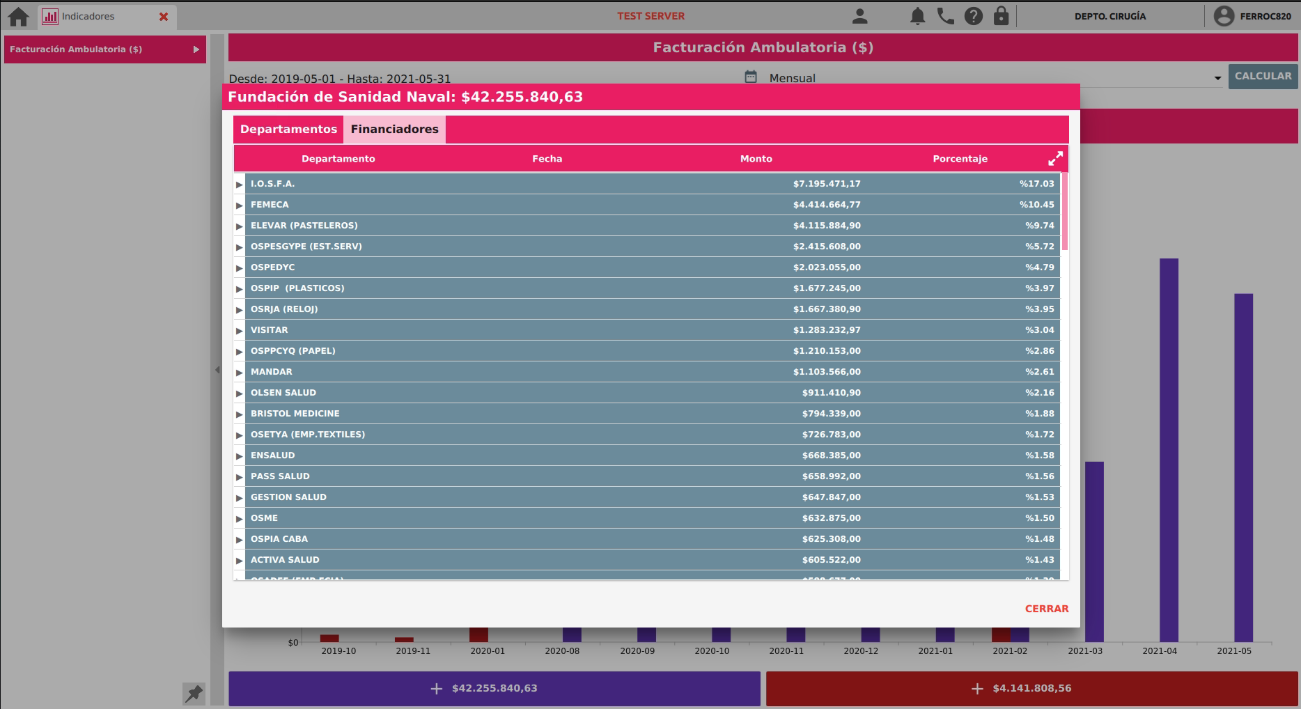Close the Indicadores tab
This screenshot has height=709, width=1301.
164,17
